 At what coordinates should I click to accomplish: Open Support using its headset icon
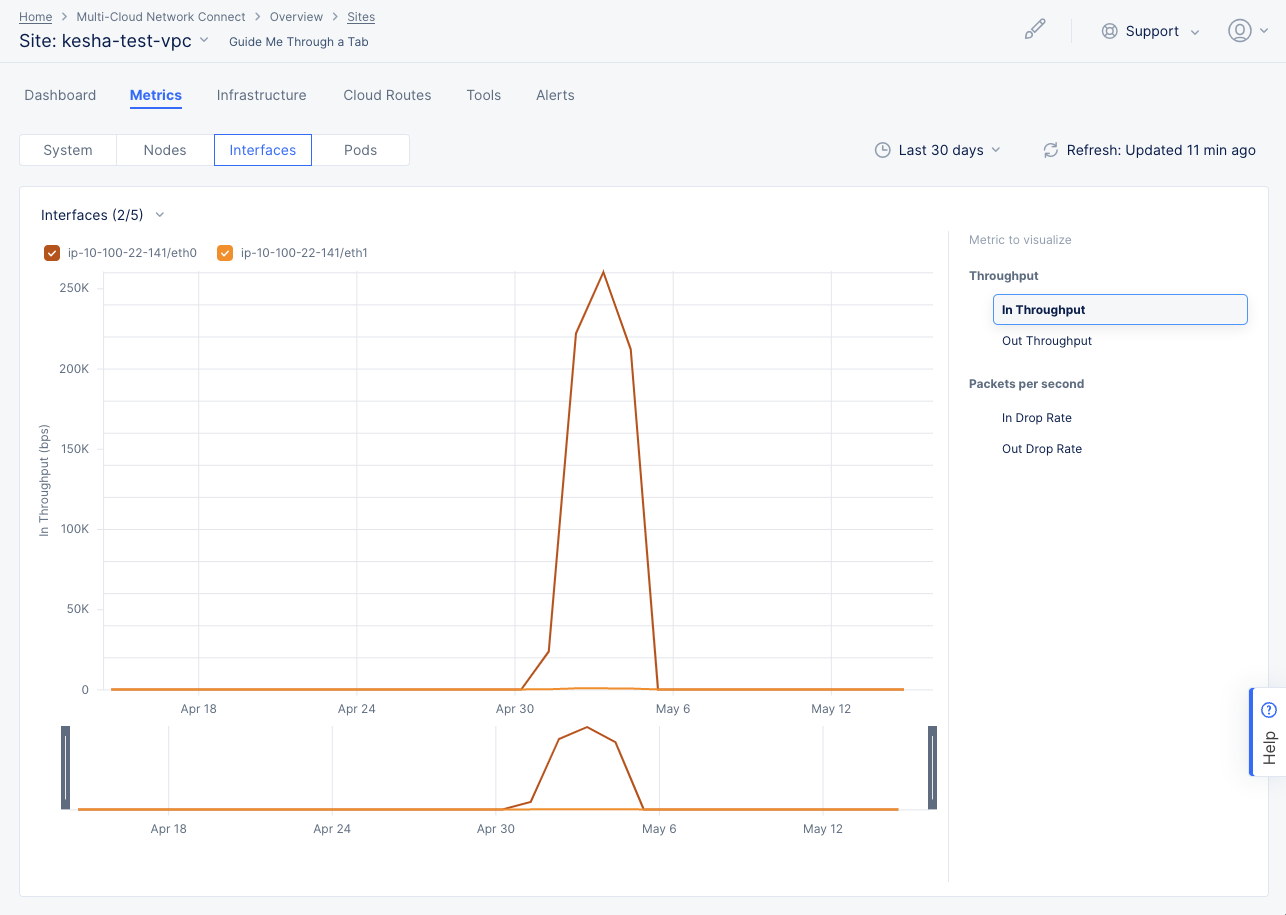coord(1110,31)
